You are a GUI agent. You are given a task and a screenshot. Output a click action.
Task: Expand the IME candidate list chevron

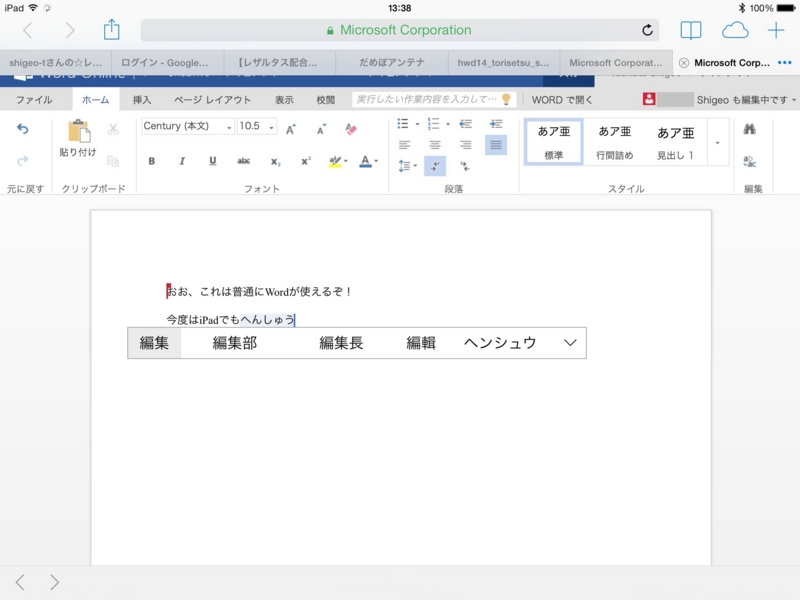click(570, 342)
